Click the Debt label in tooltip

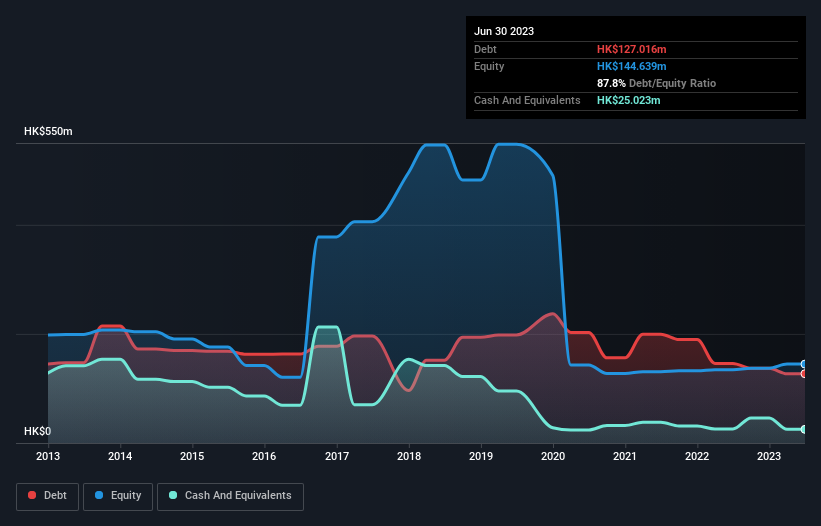coord(485,49)
